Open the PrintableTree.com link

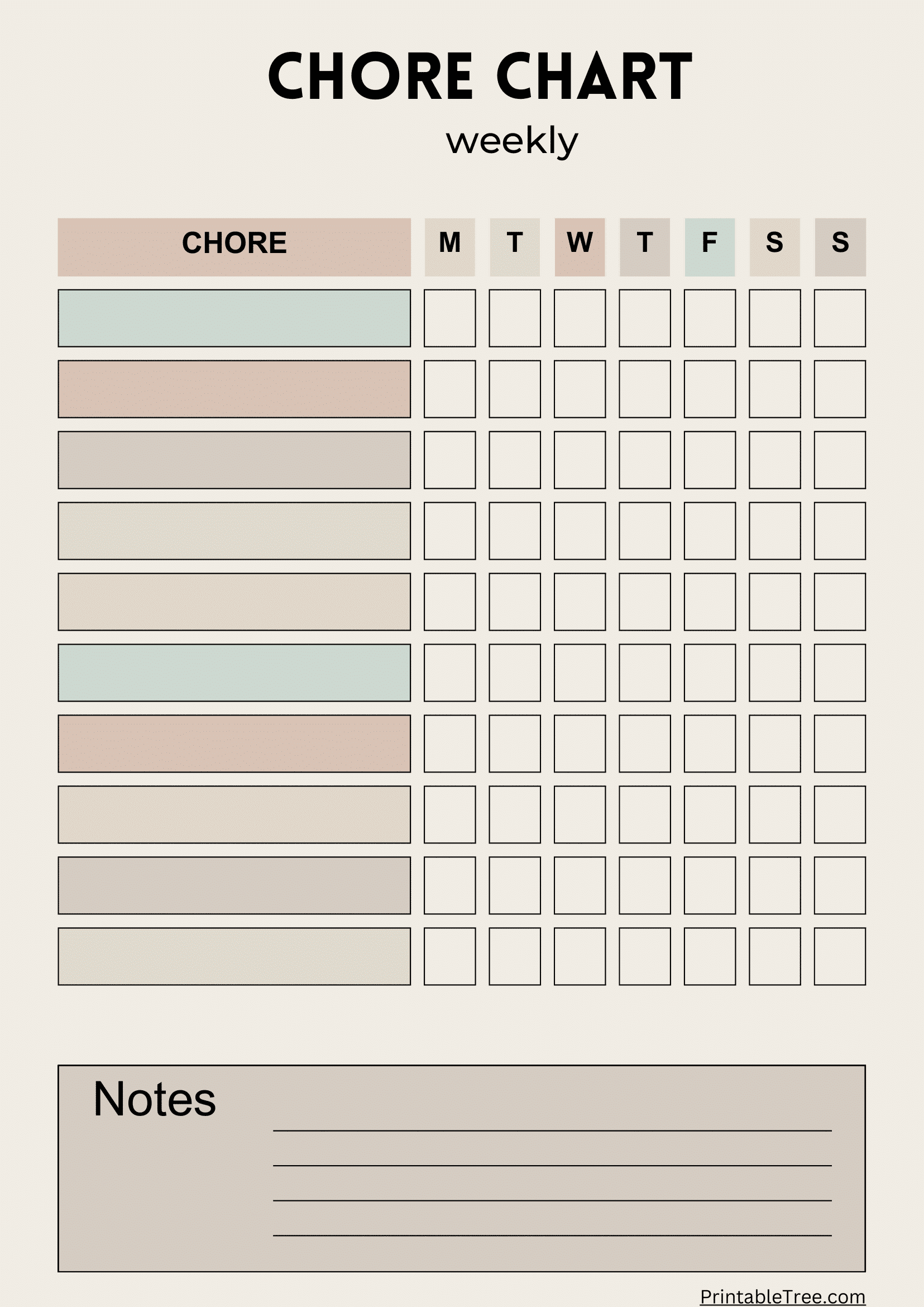pyautogui.click(x=782, y=1296)
